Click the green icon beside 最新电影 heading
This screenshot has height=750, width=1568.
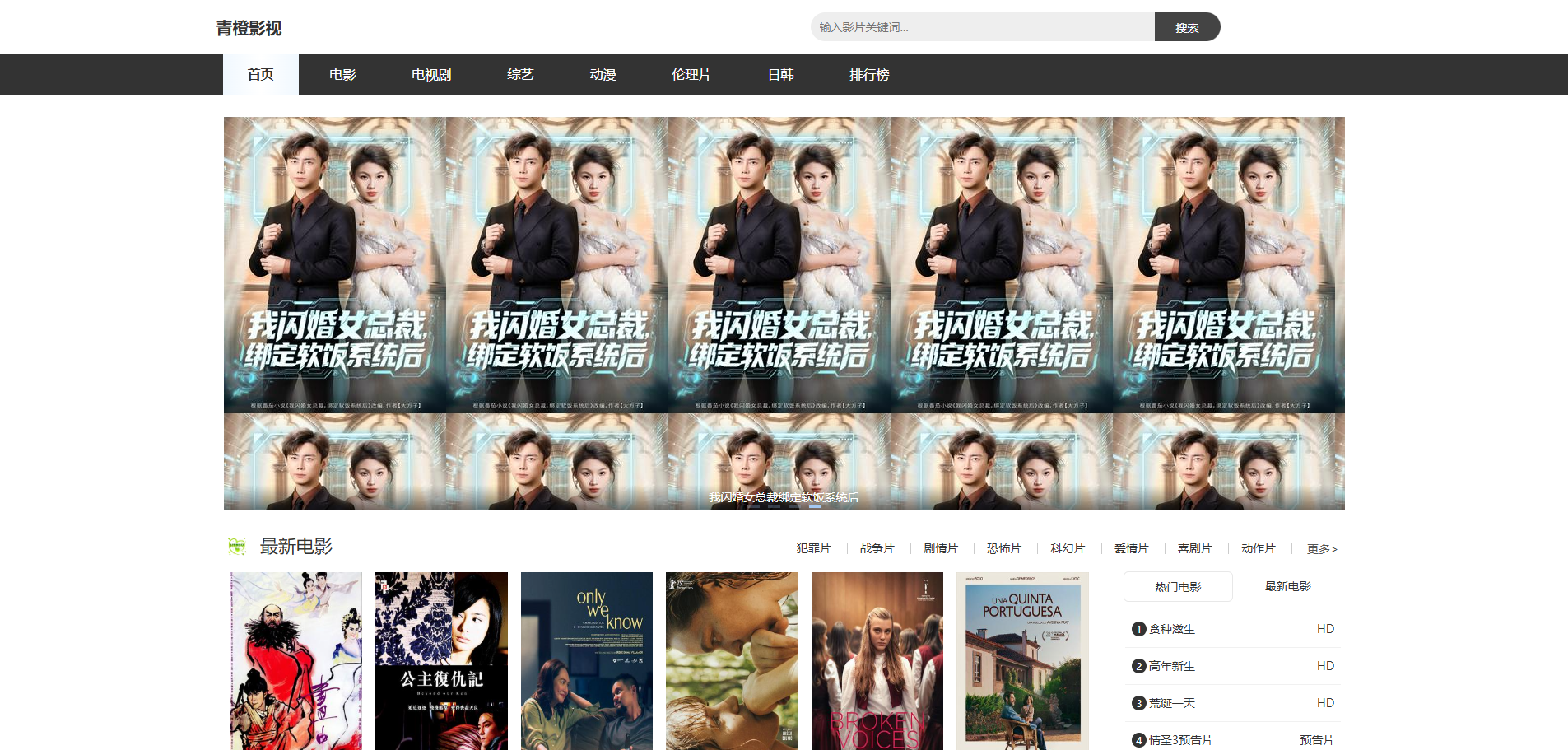coord(237,546)
